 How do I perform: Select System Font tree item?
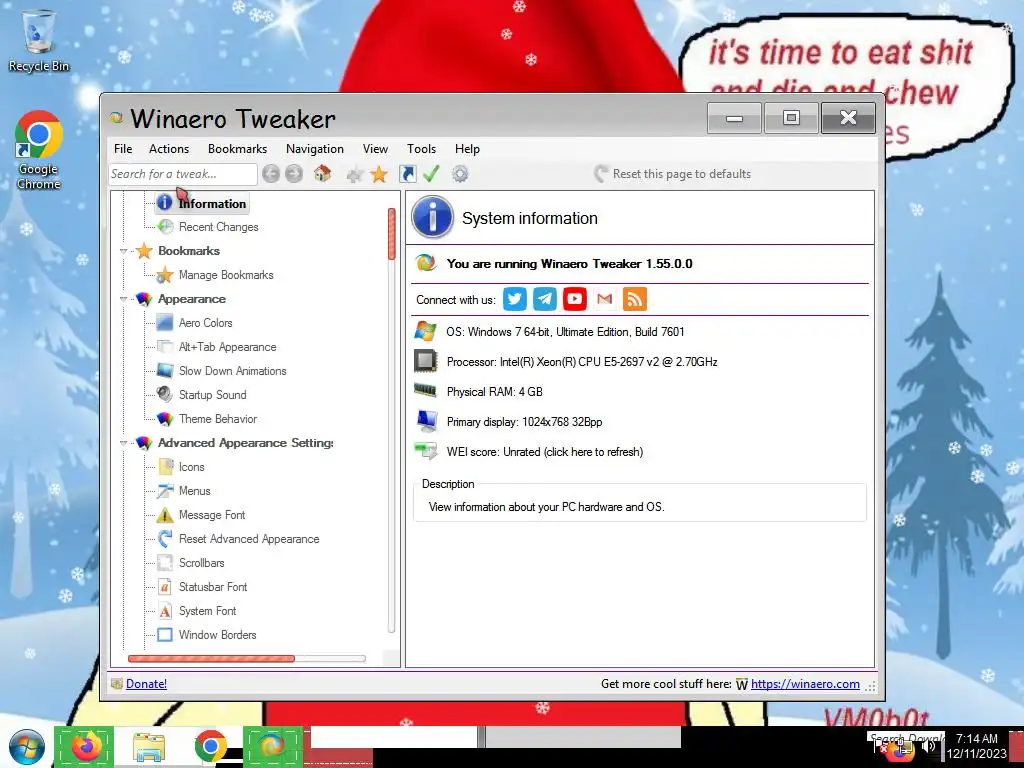coord(208,611)
